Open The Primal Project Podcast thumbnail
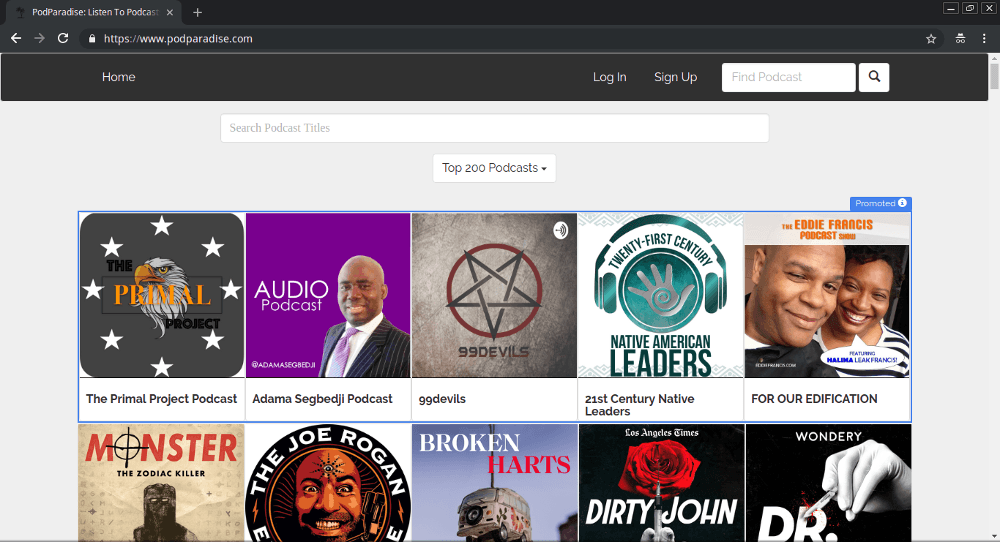The height and width of the screenshot is (542, 1000). 162,295
